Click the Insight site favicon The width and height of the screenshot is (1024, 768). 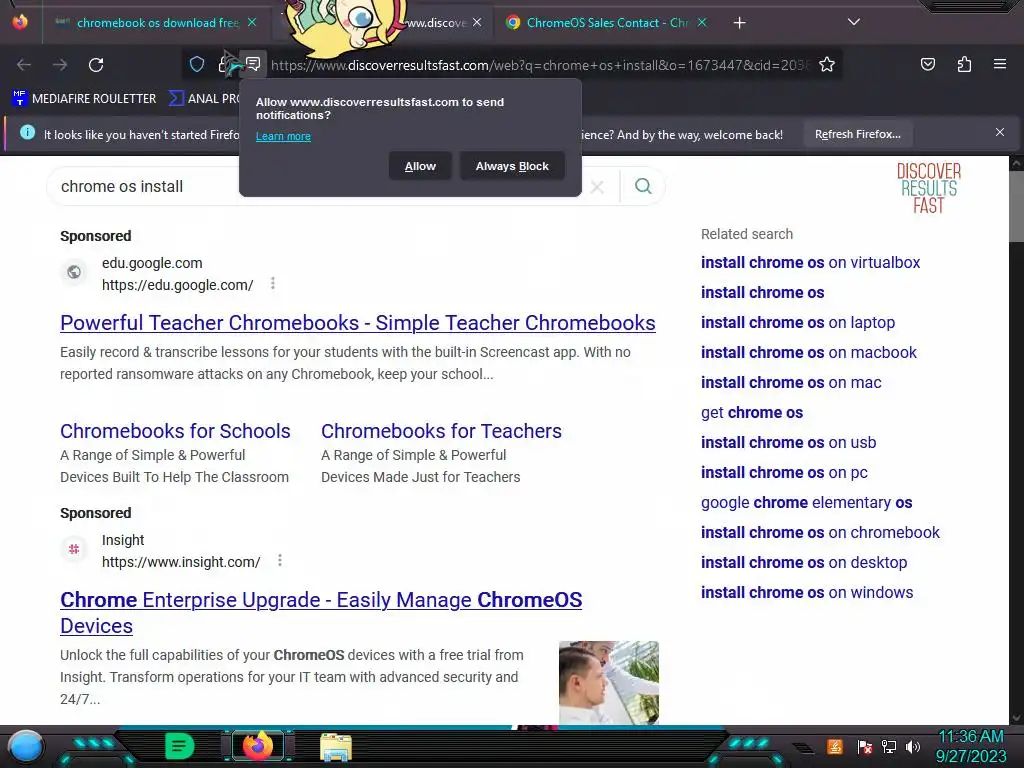74,549
